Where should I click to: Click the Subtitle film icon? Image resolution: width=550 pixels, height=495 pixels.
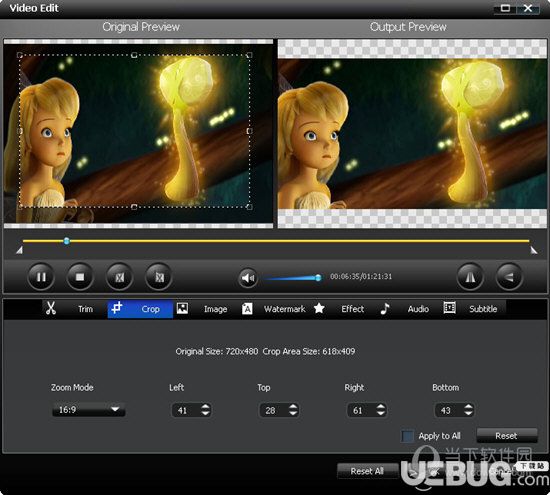(449, 308)
